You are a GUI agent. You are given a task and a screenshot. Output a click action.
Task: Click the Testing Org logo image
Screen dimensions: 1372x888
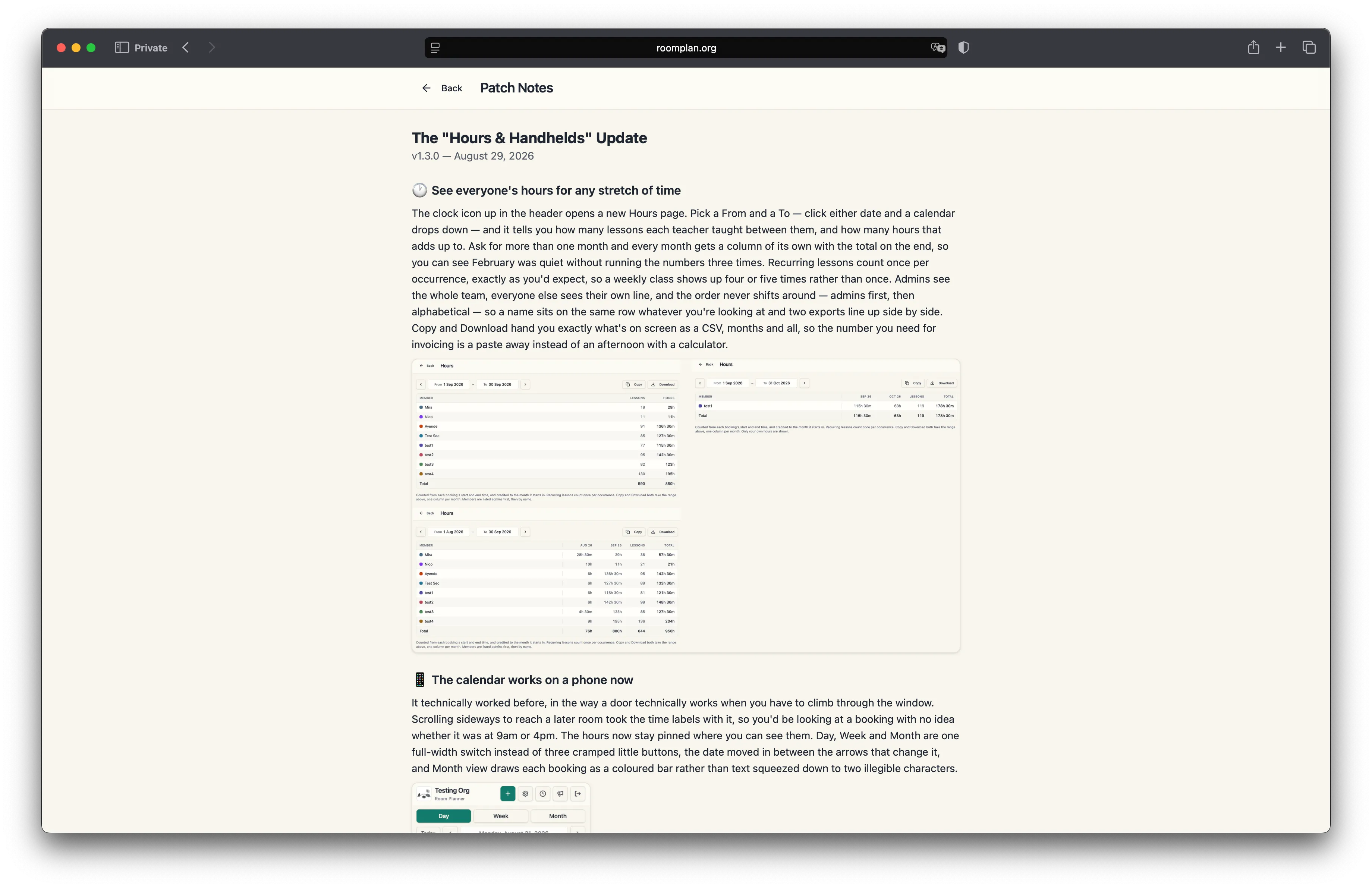[x=424, y=794]
